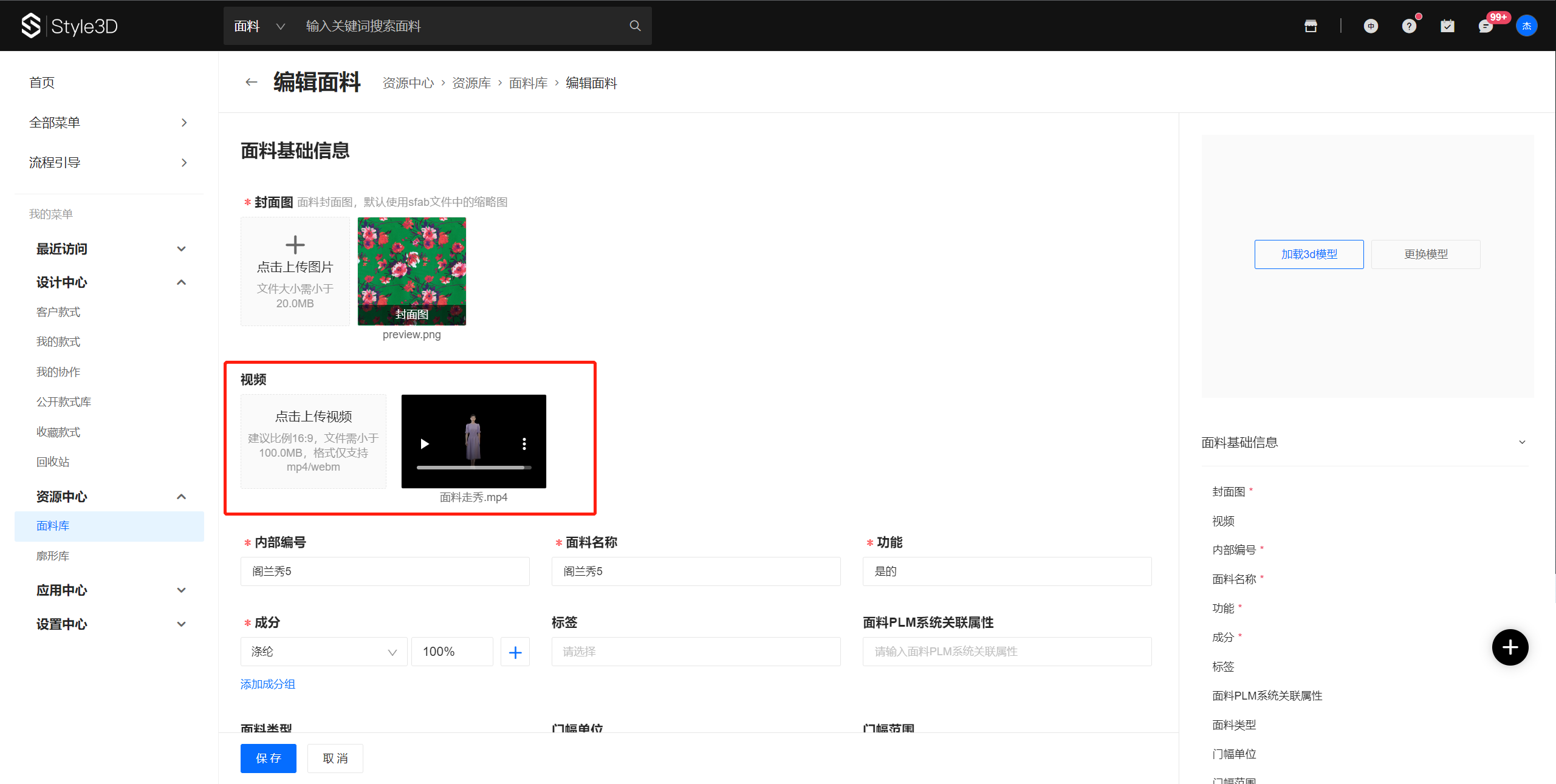This screenshot has height=784, width=1556.
Task: Jump to 视频 anchor in right panel
Action: (x=1223, y=521)
